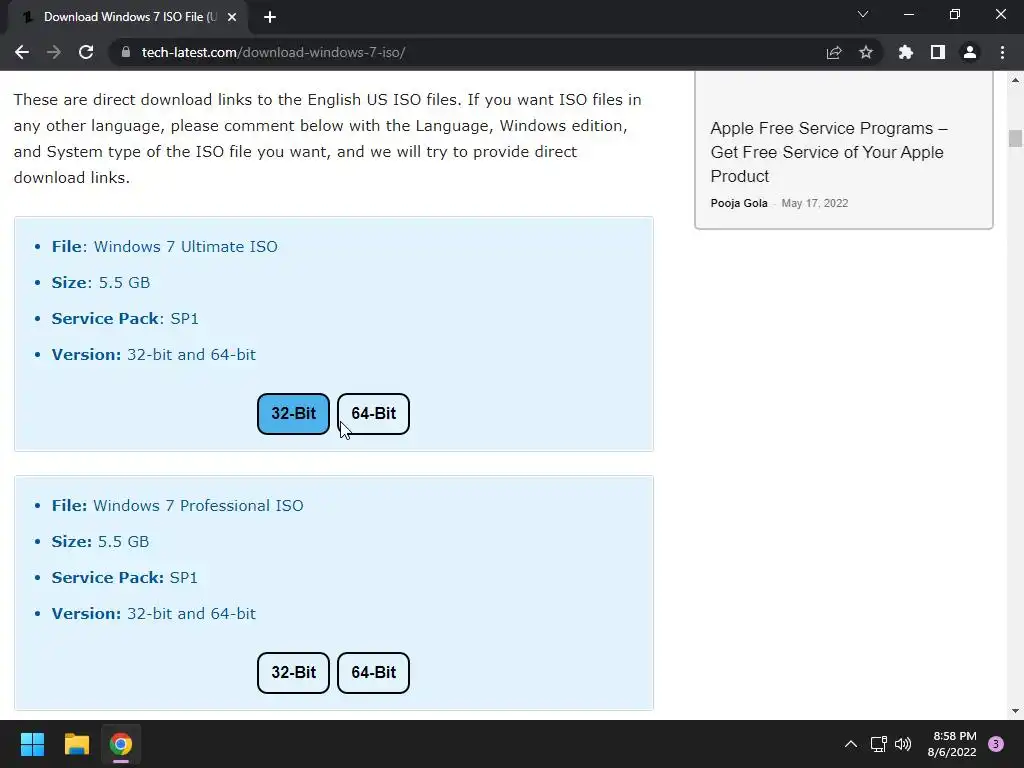Close the Download Windows 7 ISO tab
The height and width of the screenshot is (768, 1024).
click(x=232, y=17)
